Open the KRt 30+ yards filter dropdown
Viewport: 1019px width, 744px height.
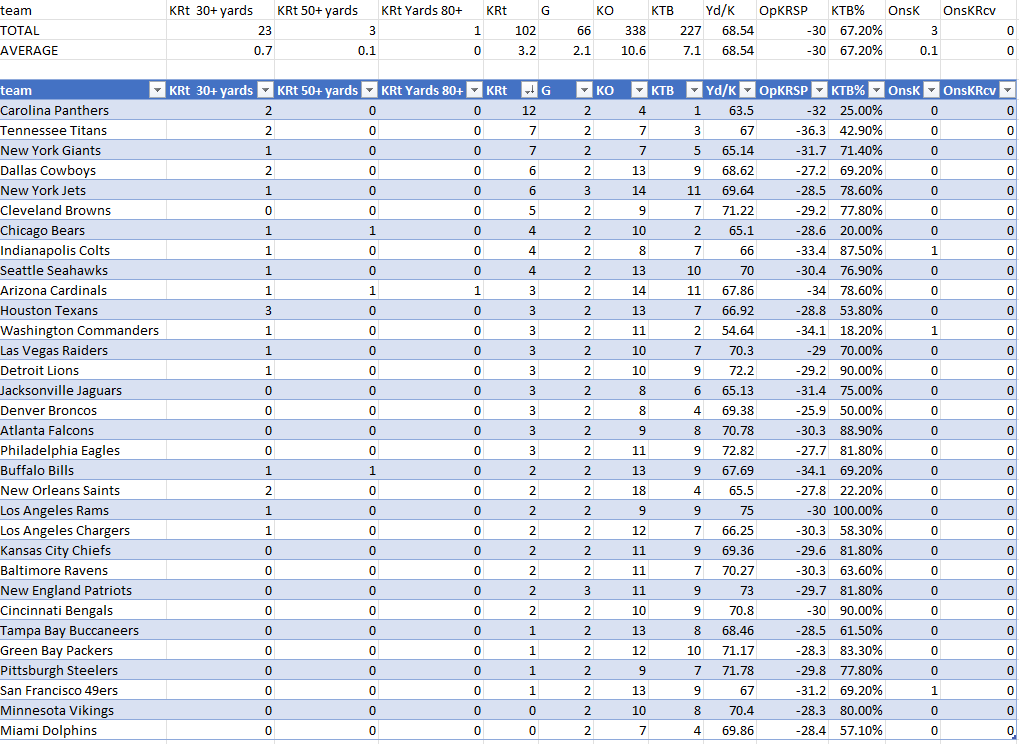coord(265,90)
